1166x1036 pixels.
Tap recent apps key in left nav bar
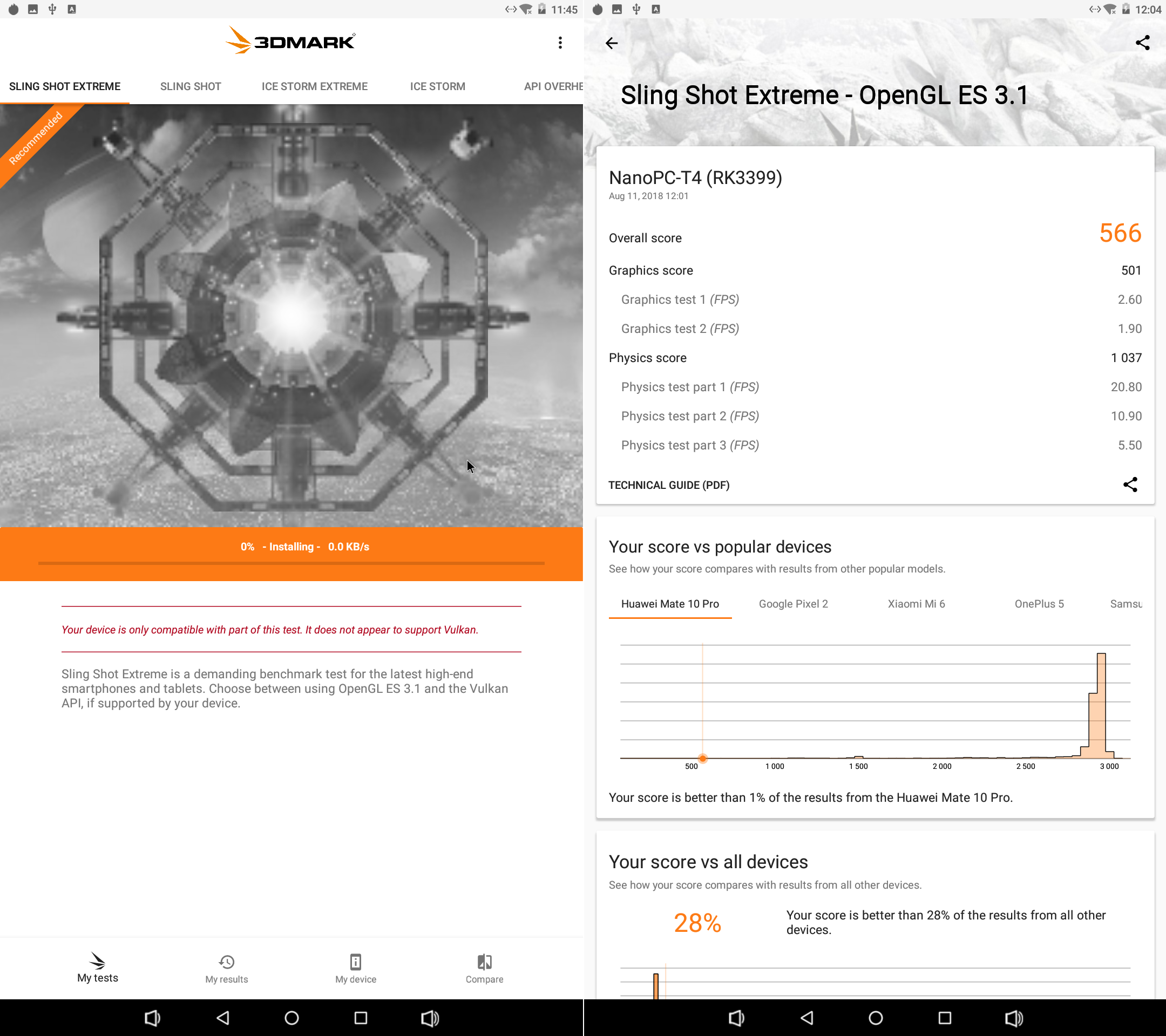361,1018
